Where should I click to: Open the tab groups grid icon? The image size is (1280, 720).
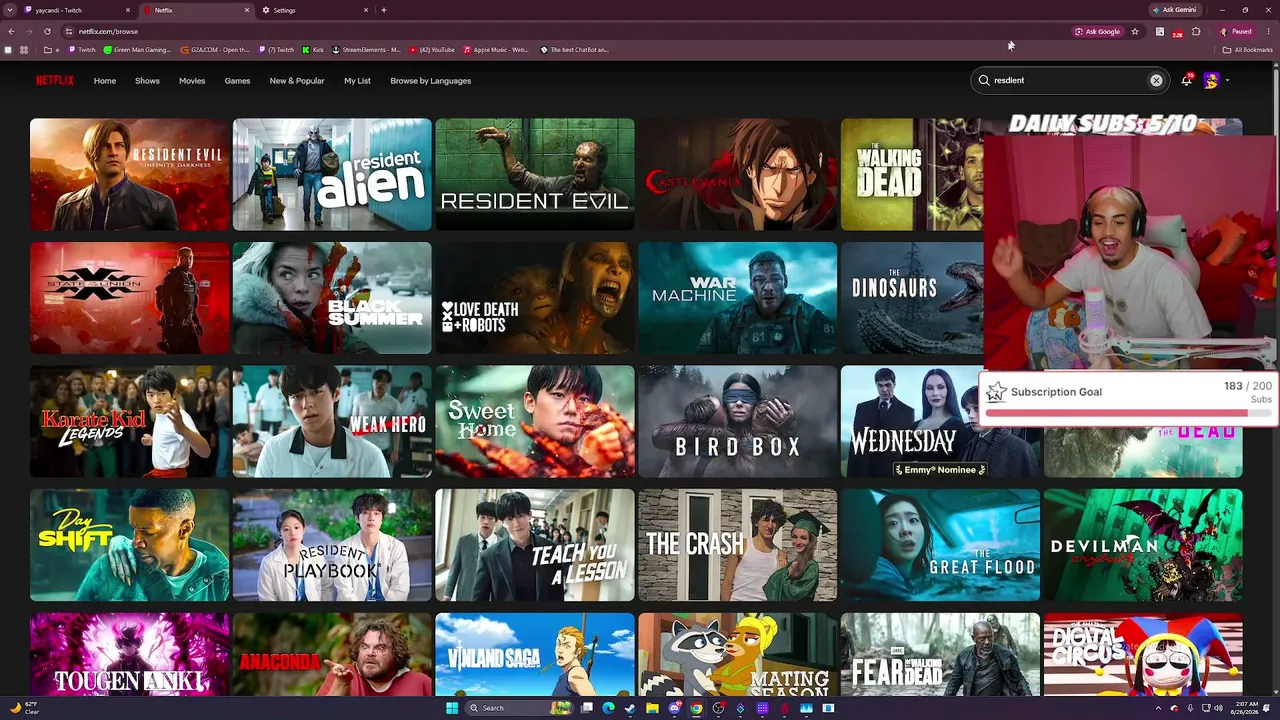click(x=24, y=50)
